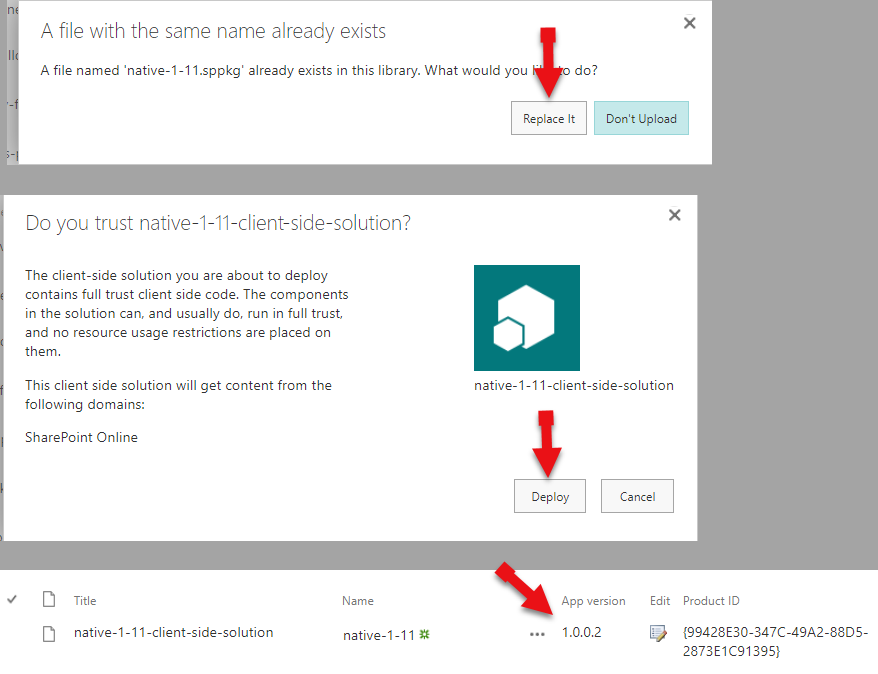Click the teal solution package icon
Image resolution: width=878 pixels, height=674 pixels.
coord(527,318)
